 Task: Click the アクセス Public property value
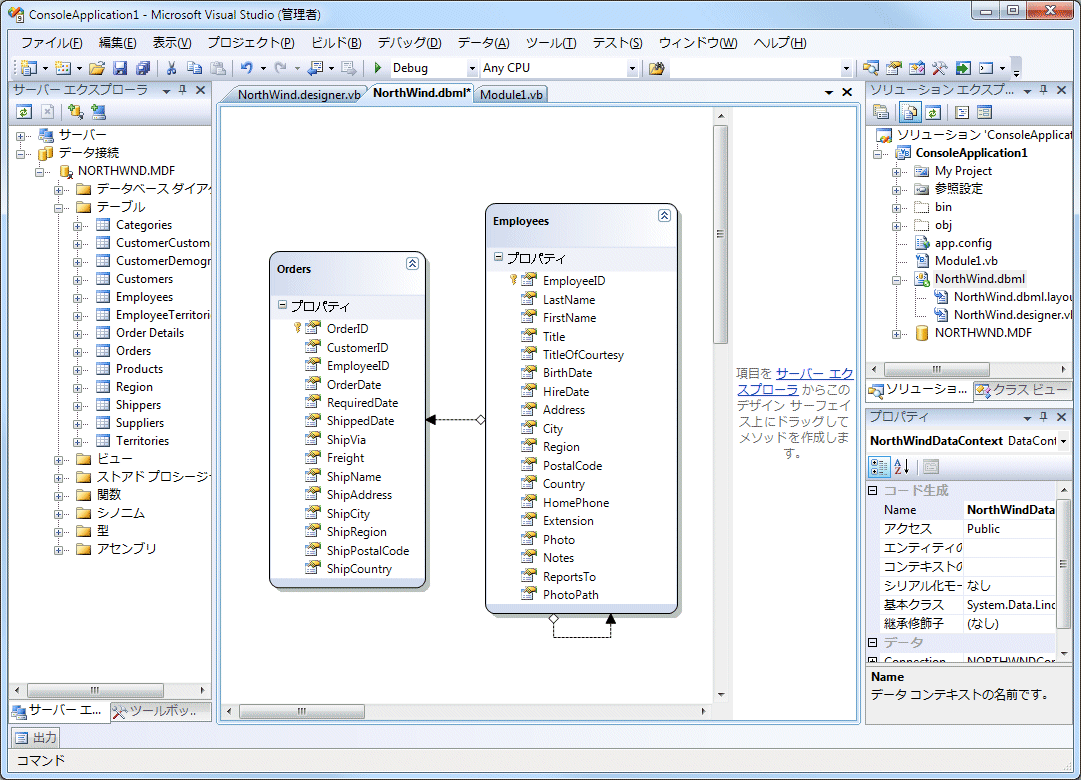coord(1010,528)
